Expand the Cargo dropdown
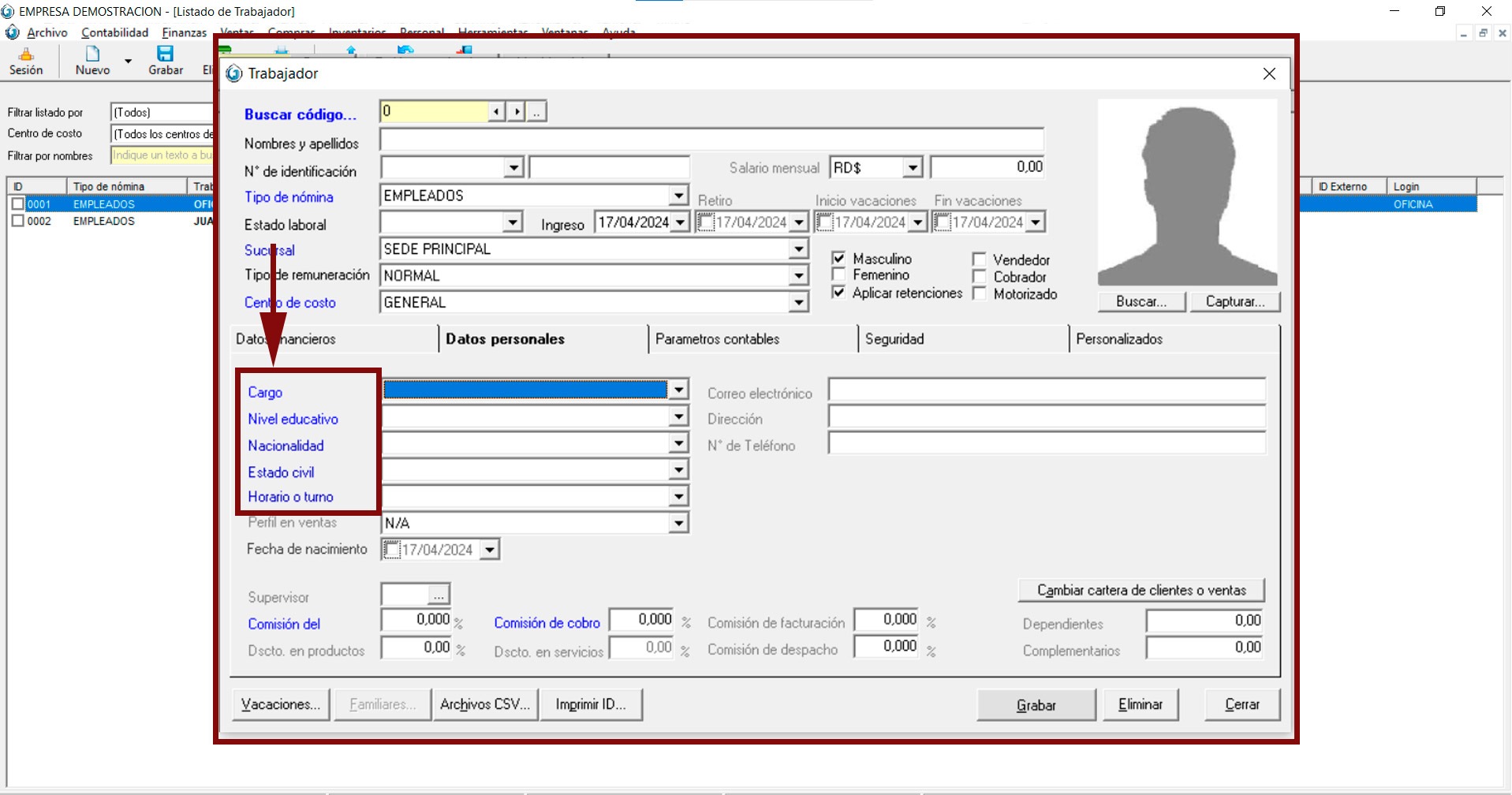This screenshot has height=795, width=1512. click(678, 390)
